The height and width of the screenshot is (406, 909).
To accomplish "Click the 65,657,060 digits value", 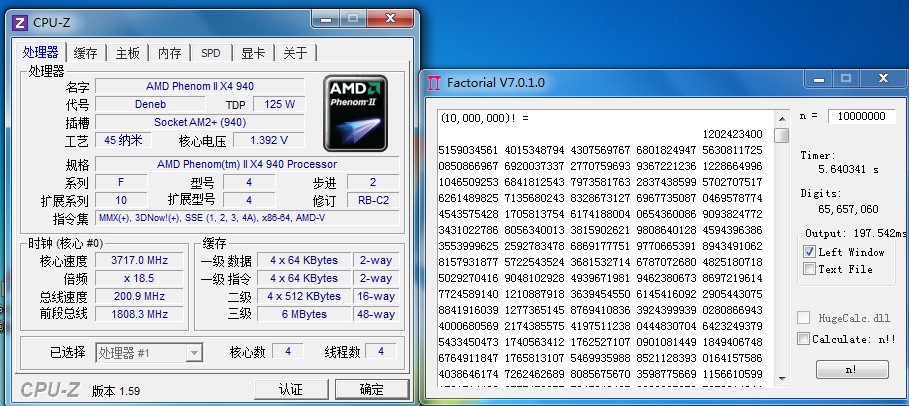I will pyautogui.click(x=848, y=209).
